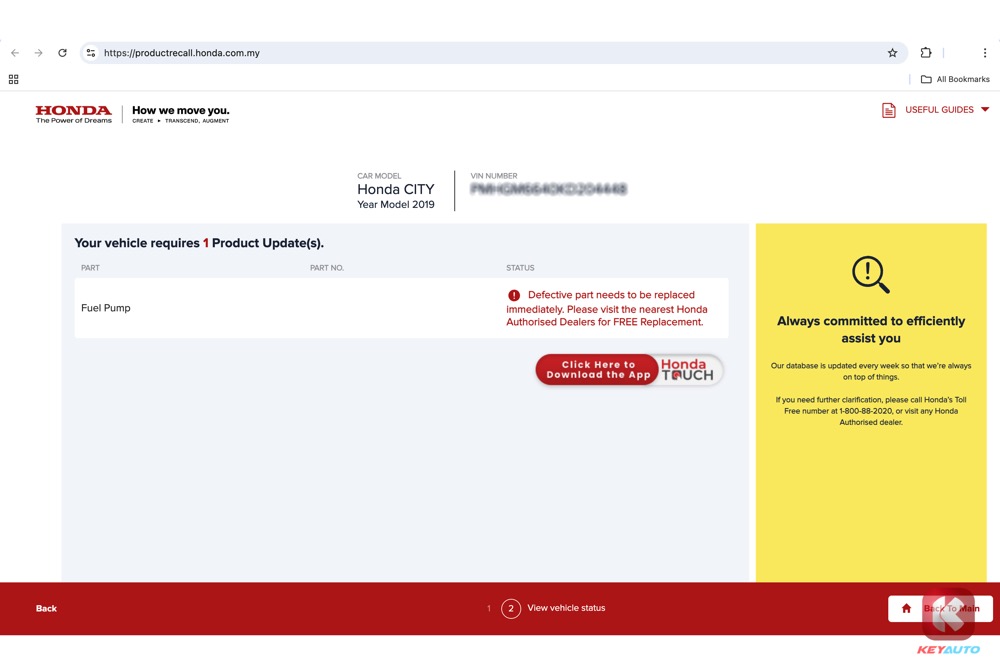This screenshot has height=667, width=1000.
Task: Open site information icon in address bar
Action: coord(91,53)
